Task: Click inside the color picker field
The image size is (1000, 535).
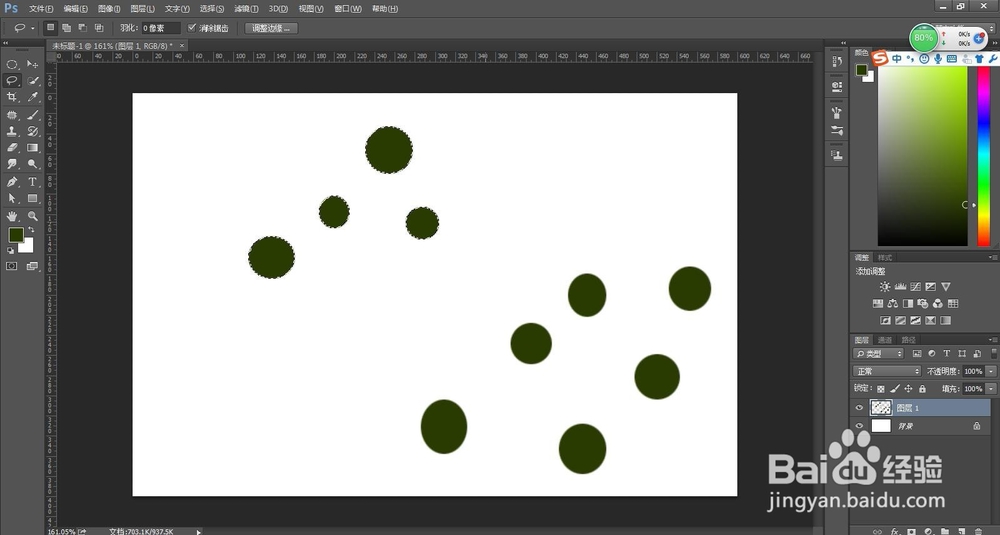Action: point(923,156)
